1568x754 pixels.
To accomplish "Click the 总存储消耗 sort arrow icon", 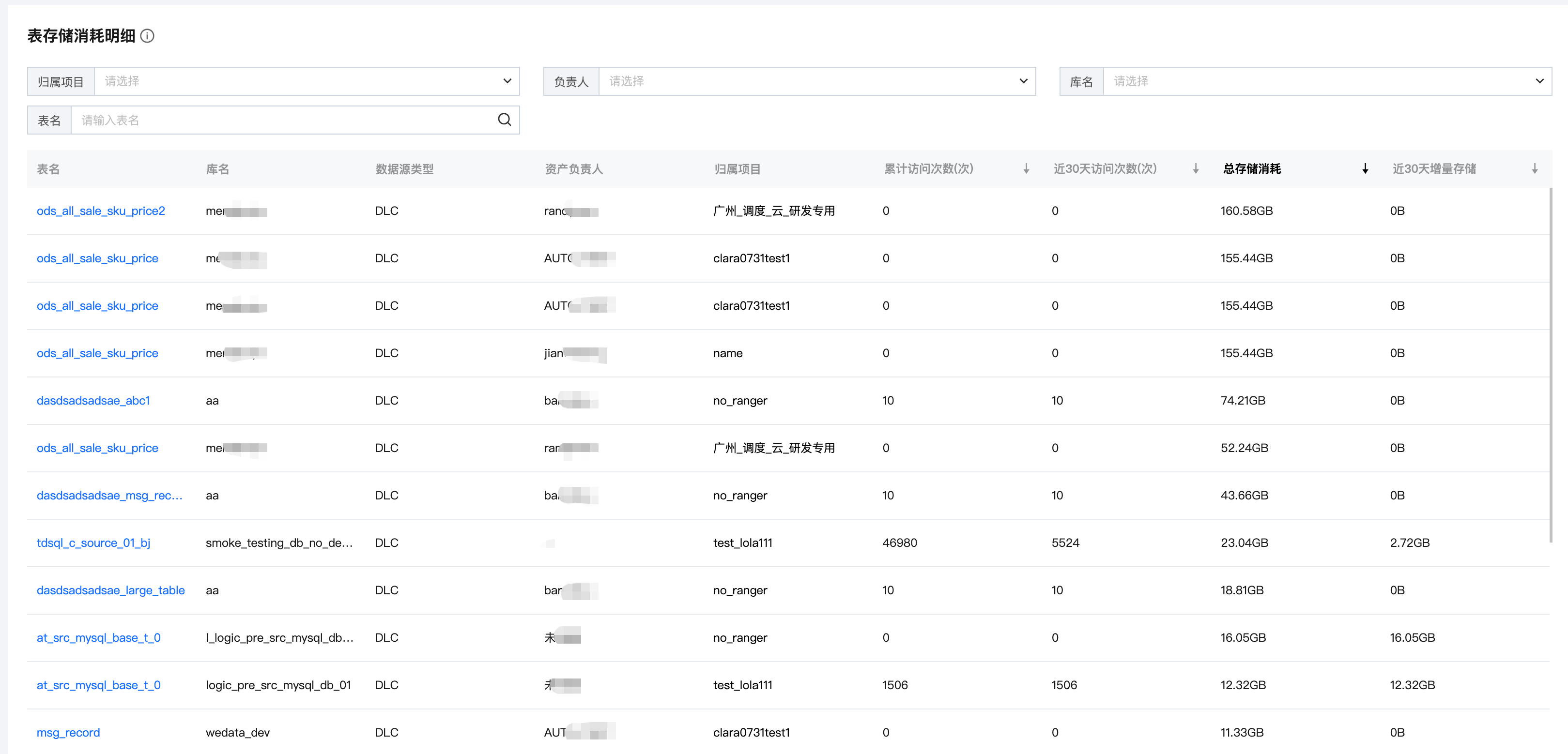I will [x=1365, y=168].
